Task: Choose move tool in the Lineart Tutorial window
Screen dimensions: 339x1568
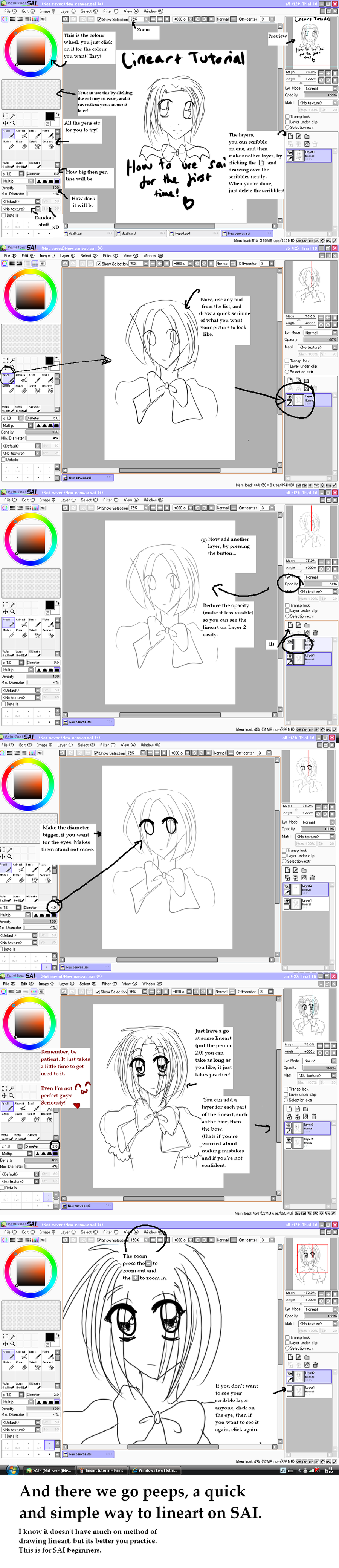Action: (x=6, y=123)
